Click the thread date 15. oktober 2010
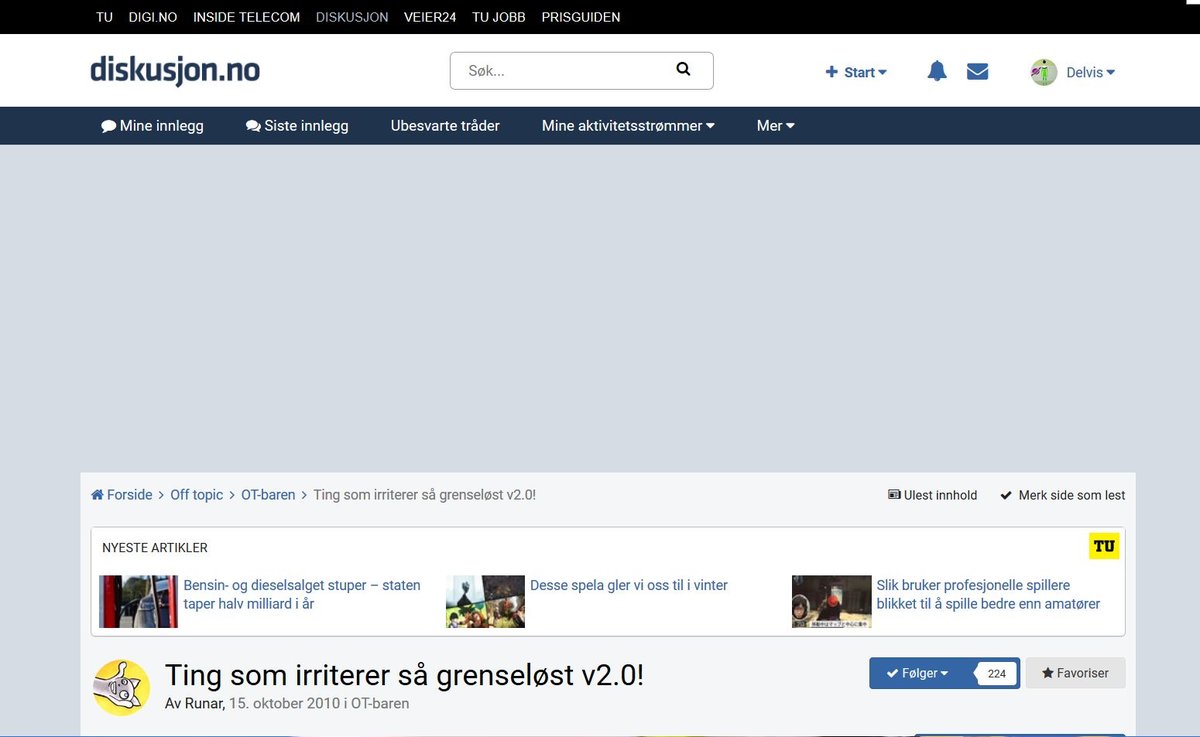This screenshot has width=1200, height=737. (x=284, y=703)
